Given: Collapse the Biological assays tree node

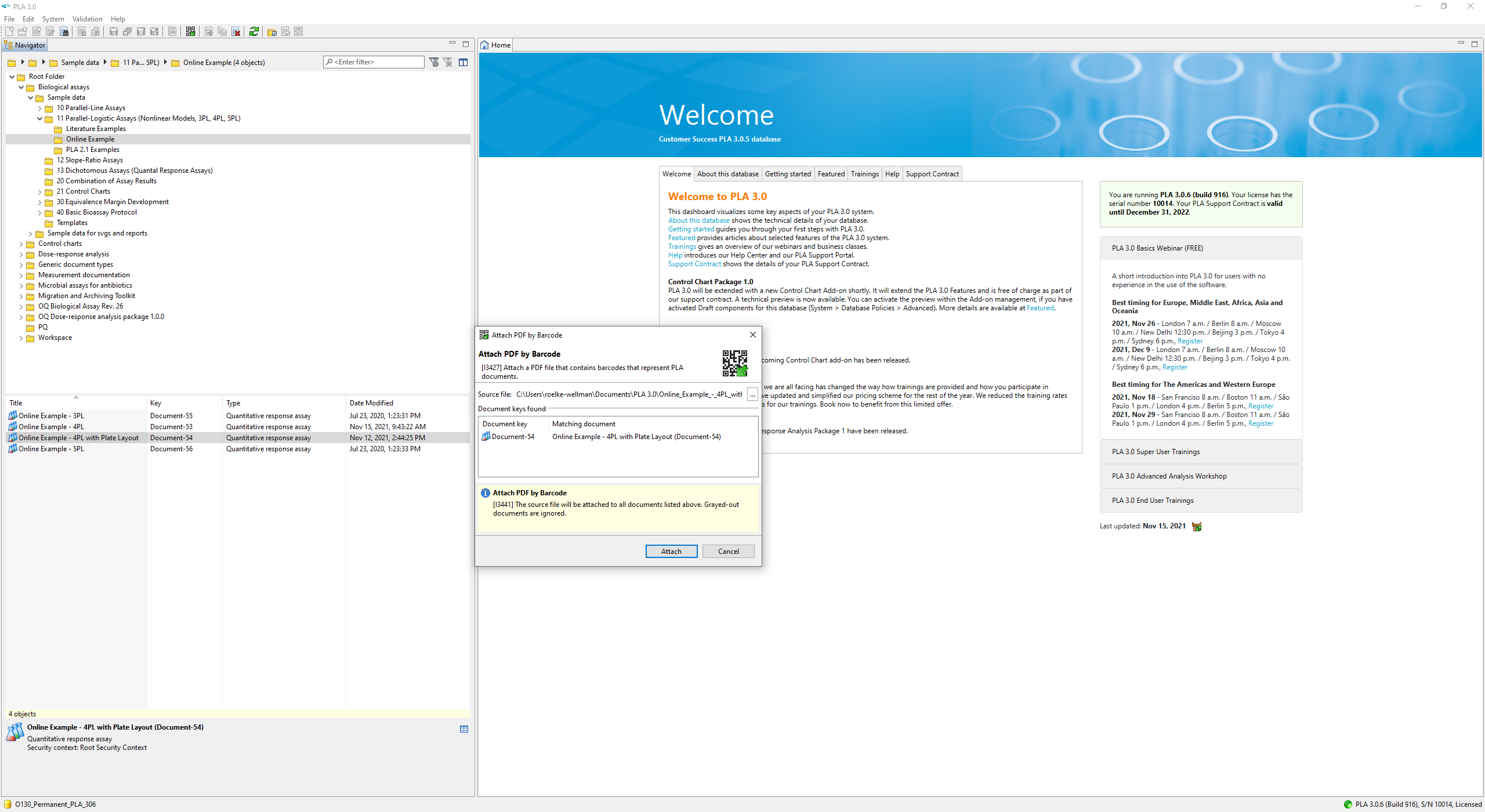Looking at the screenshot, I should [21, 87].
